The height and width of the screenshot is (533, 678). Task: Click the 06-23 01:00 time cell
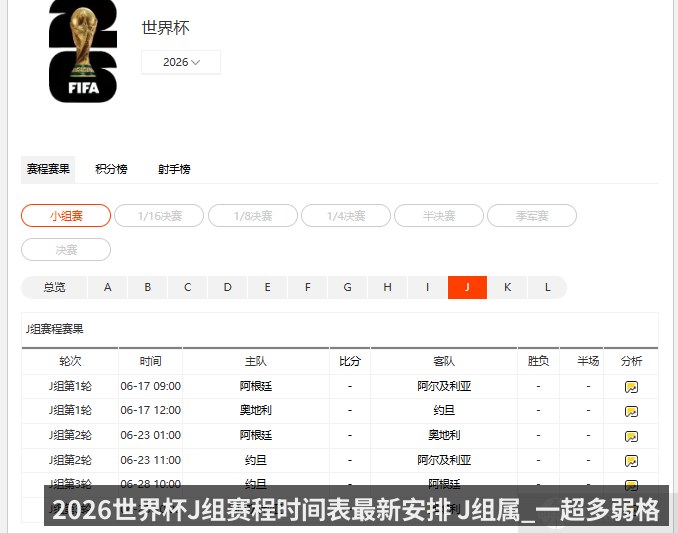[x=150, y=435]
